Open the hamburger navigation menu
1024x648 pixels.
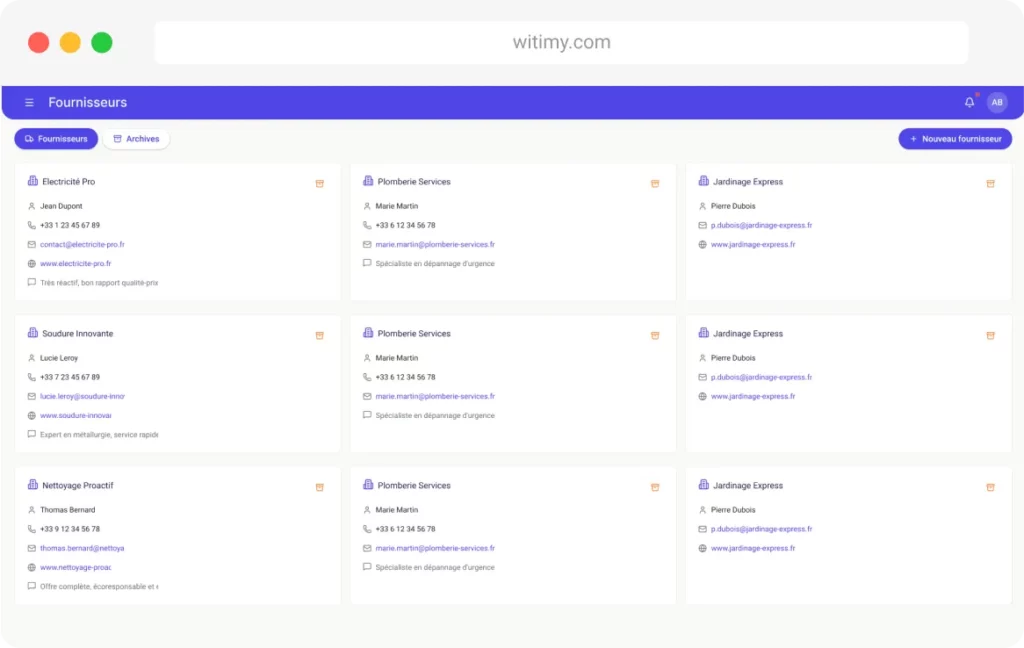(x=29, y=103)
